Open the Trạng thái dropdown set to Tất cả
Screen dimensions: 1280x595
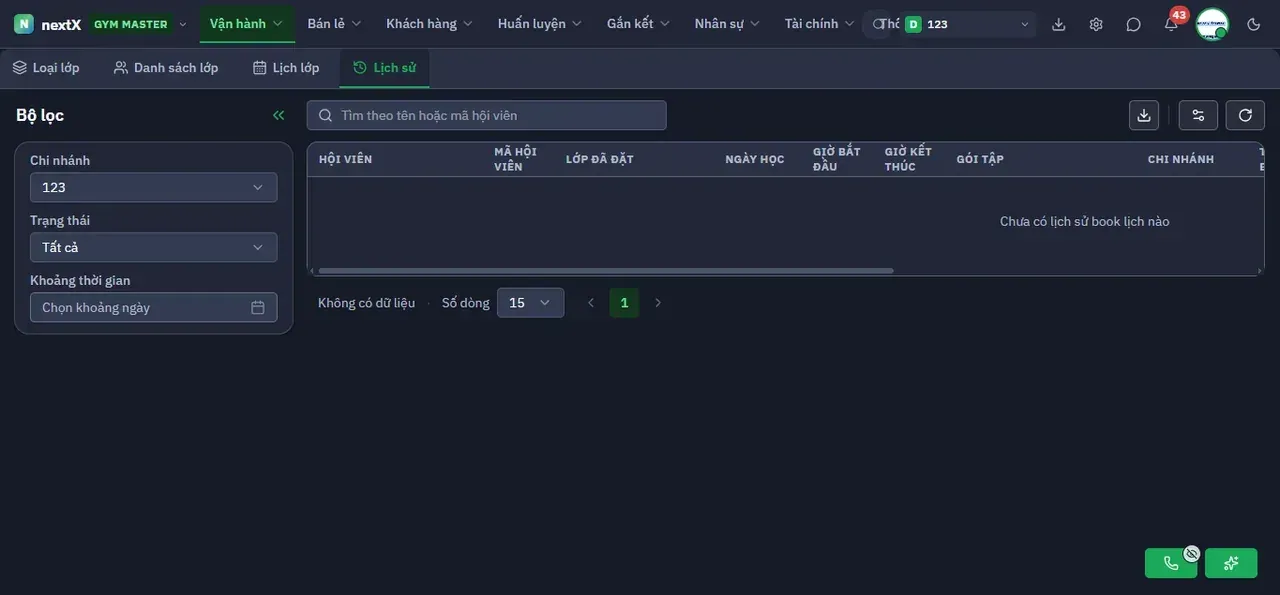tap(154, 247)
